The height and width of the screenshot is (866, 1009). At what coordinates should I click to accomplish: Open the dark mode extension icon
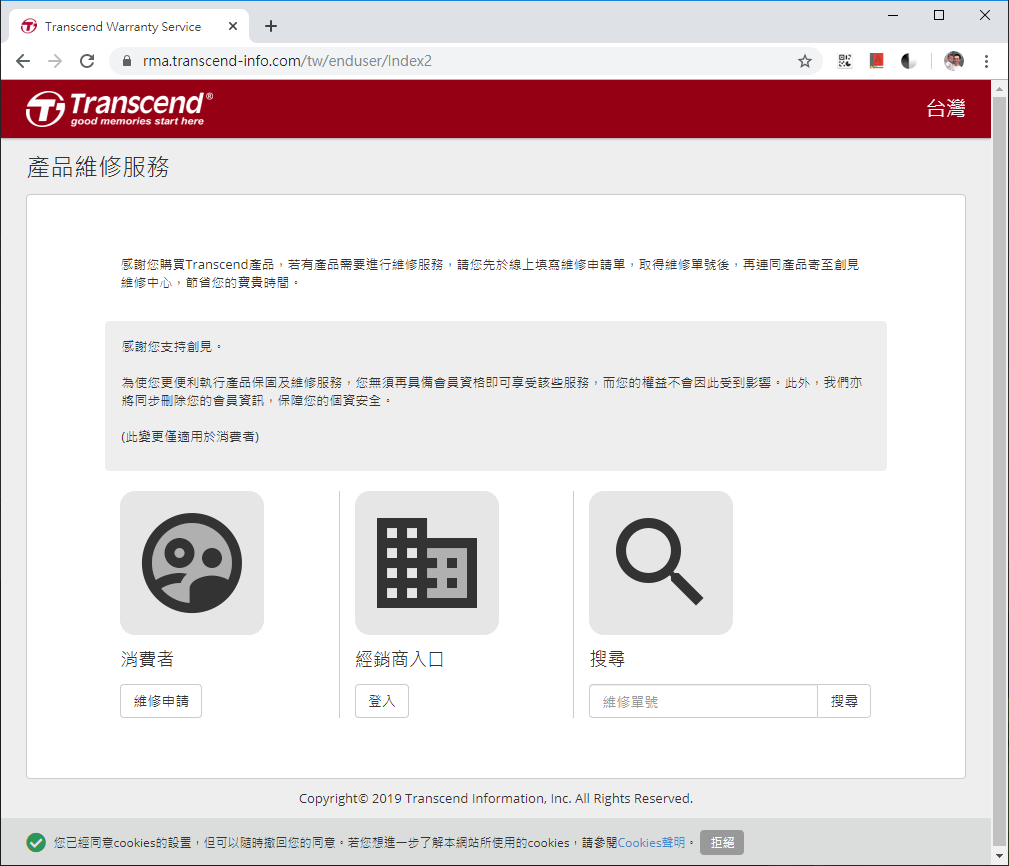tap(908, 61)
